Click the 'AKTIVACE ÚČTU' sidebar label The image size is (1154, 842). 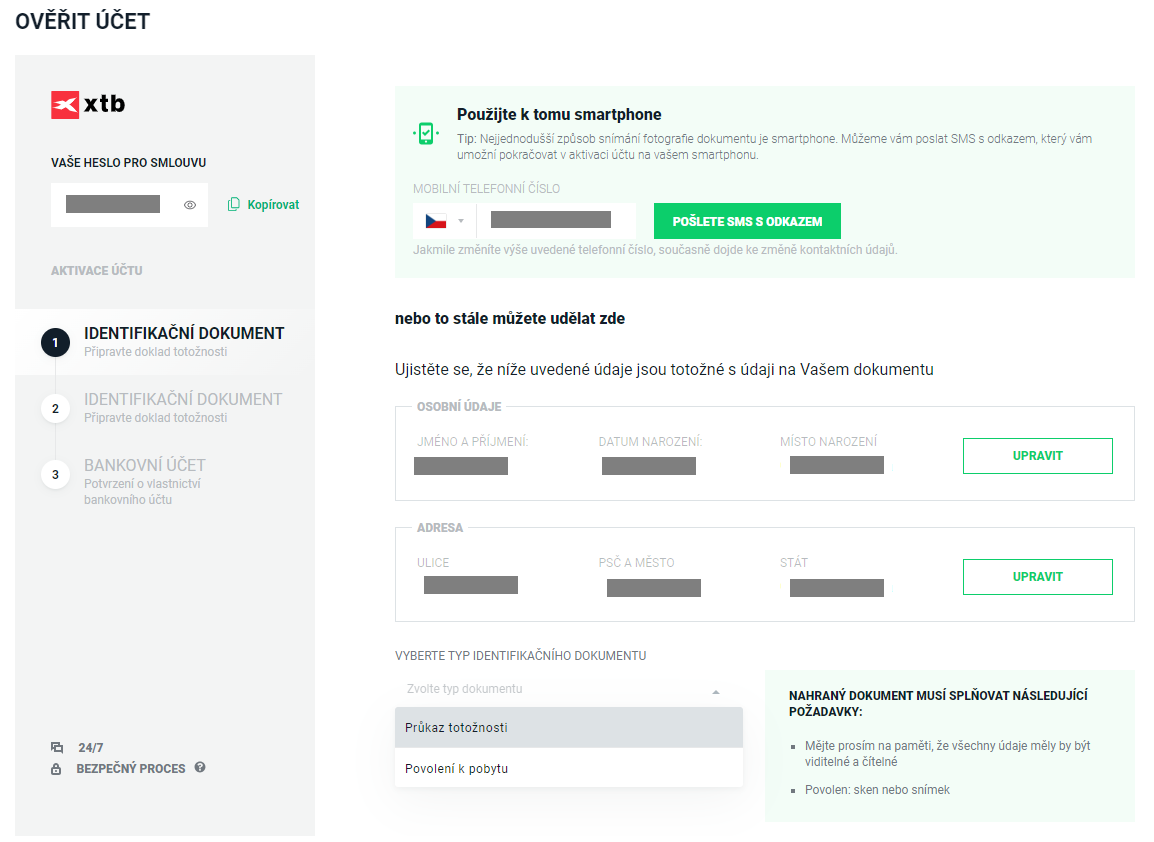tap(96, 271)
